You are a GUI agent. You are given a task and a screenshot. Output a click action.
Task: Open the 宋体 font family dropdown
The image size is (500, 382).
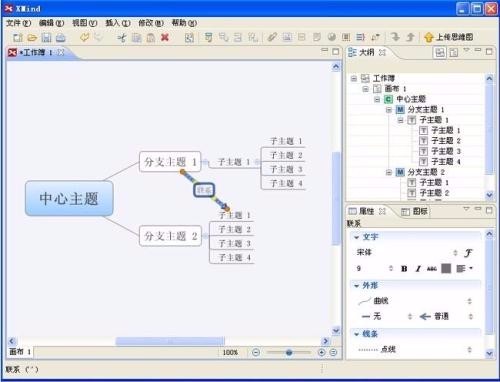coord(407,253)
